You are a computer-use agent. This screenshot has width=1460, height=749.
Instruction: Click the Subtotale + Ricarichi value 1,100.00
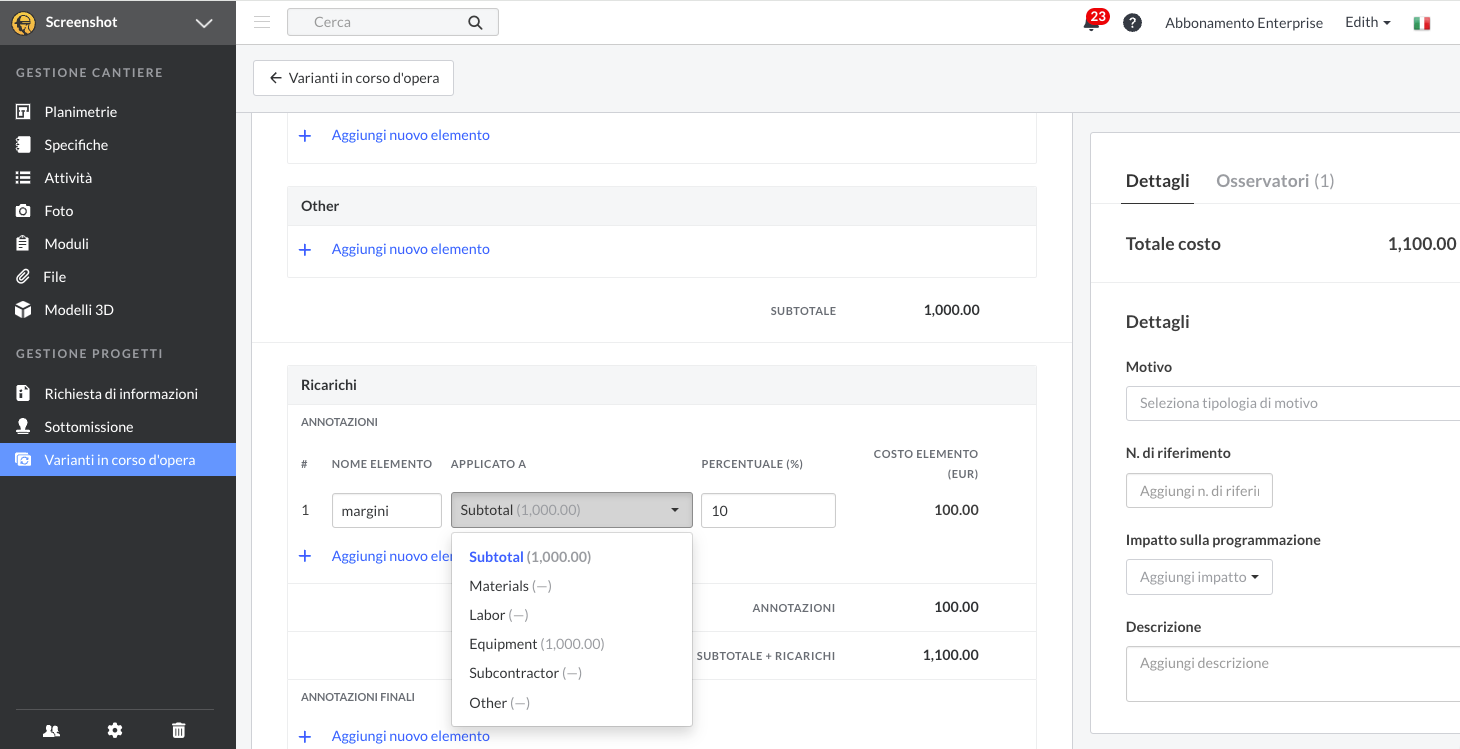click(951, 655)
